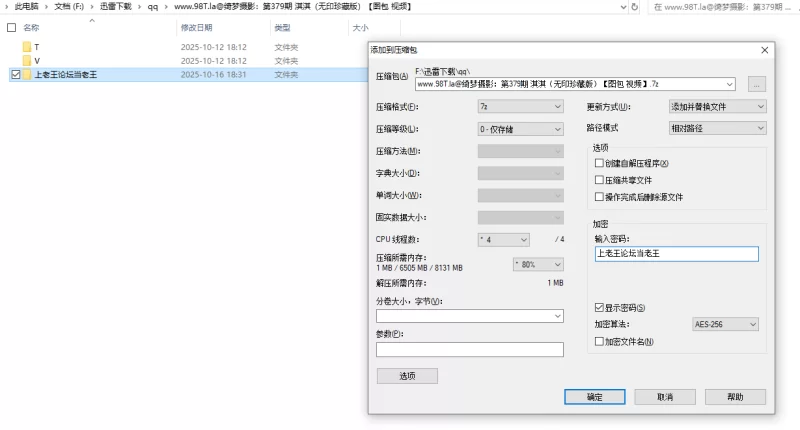
Task: Close the 添加到压缩包 dialog
Action: pos(765,49)
